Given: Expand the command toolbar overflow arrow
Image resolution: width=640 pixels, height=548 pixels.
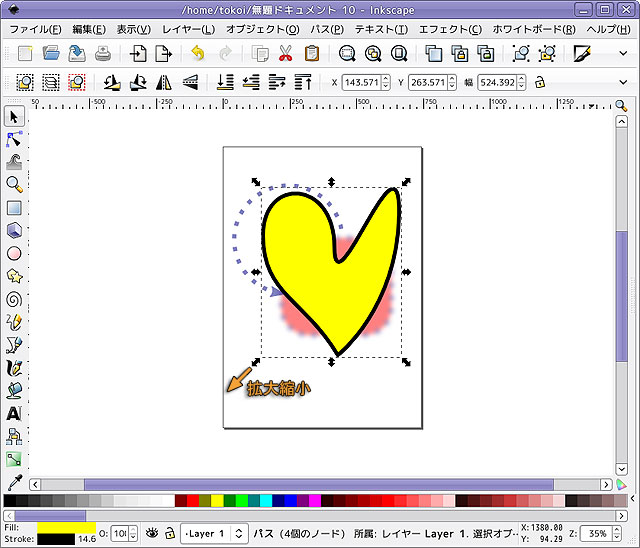Looking at the screenshot, I should click(624, 53).
